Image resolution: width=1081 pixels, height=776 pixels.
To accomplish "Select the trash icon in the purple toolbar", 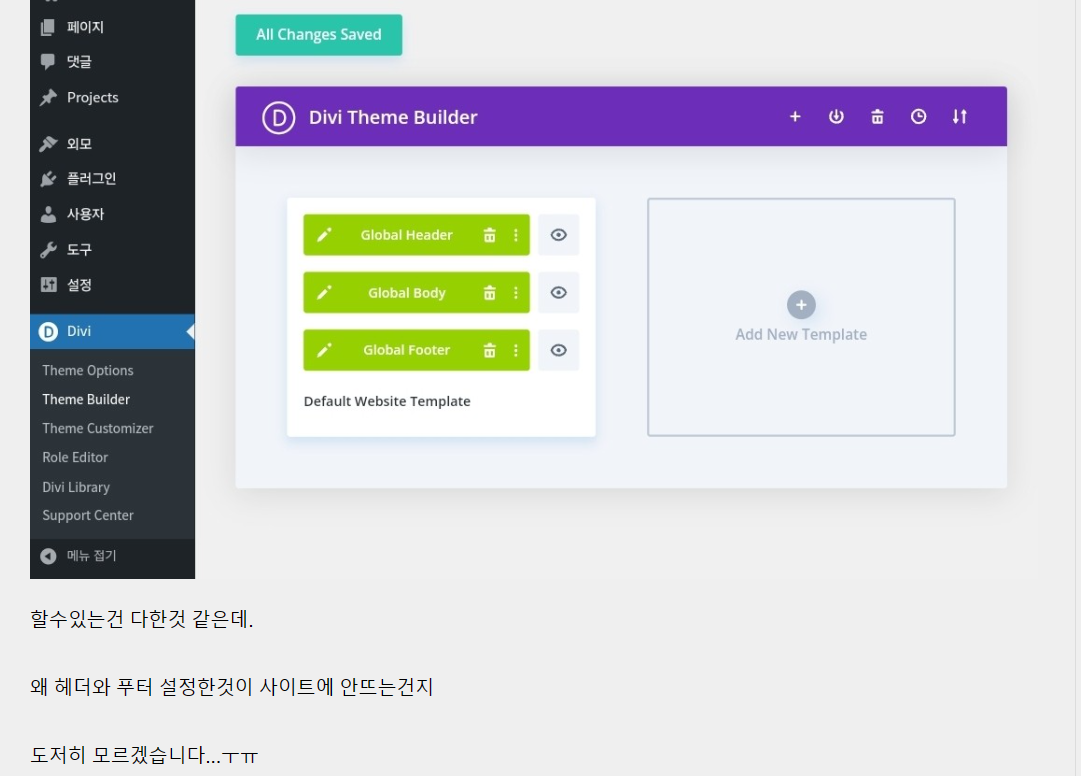I will pyautogui.click(x=877, y=116).
